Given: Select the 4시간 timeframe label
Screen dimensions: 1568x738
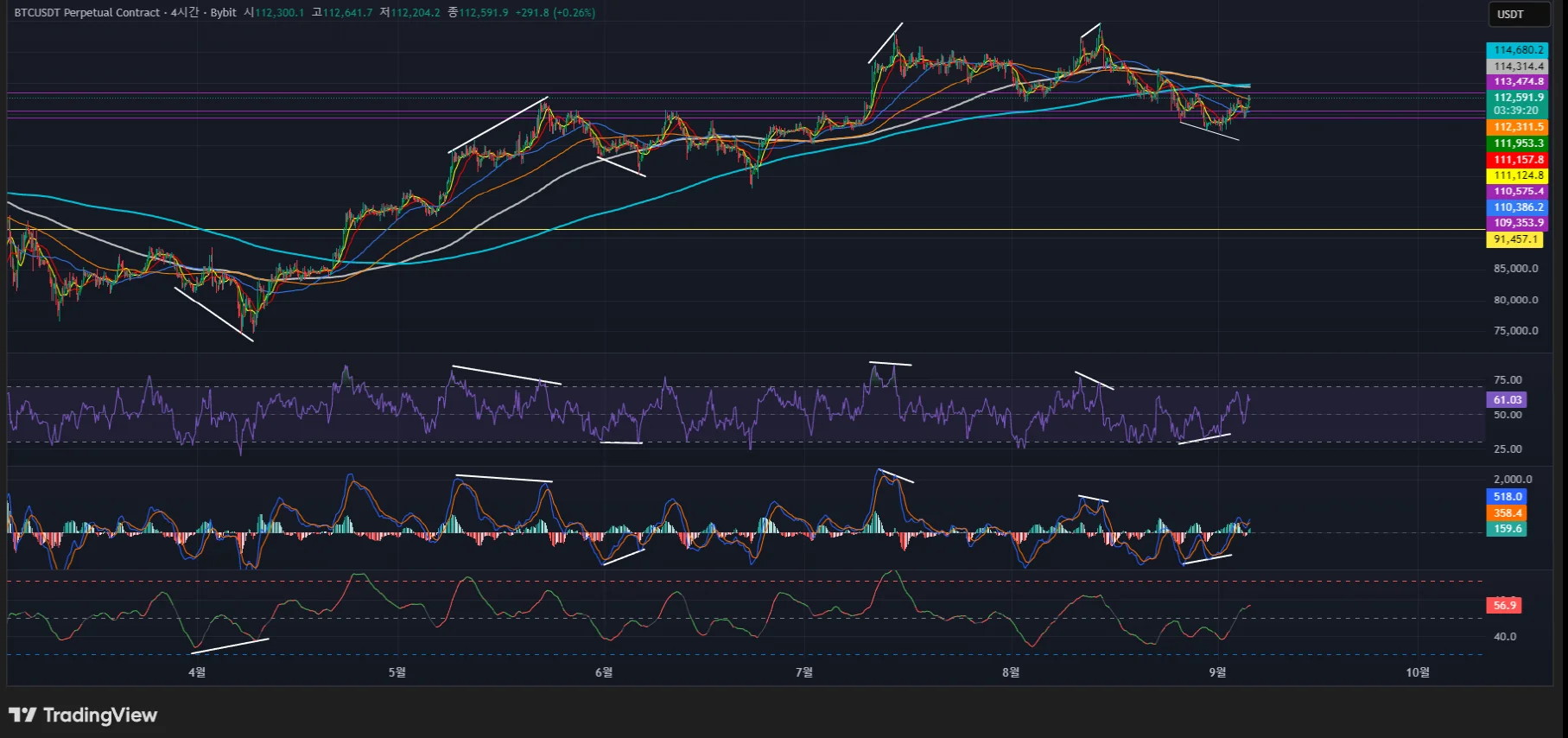Looking at the screenshot, I should [x=184, y=13].
